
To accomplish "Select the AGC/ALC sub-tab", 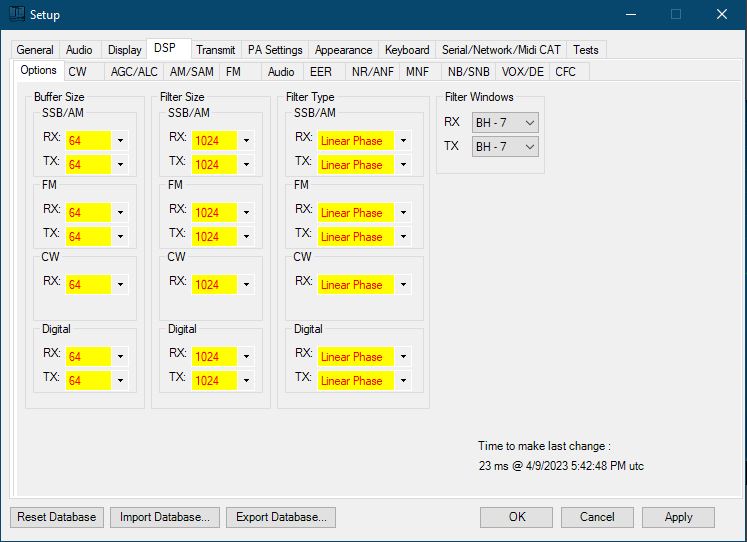I will point(134,72).
